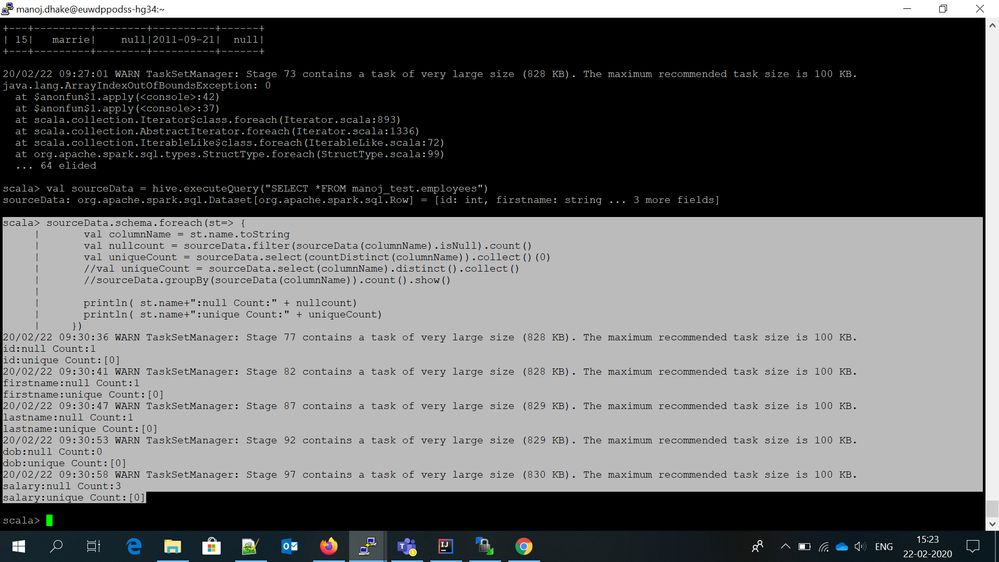Click the terminal scrollbar up arrow
The height and width of the screenshot is (562, 999).
[992, 25]
